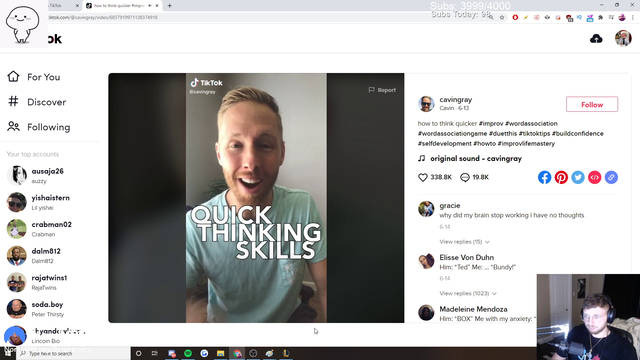640x360 pixels.
Task: Expand gracie's 15 replies
Action: (464, 242)
